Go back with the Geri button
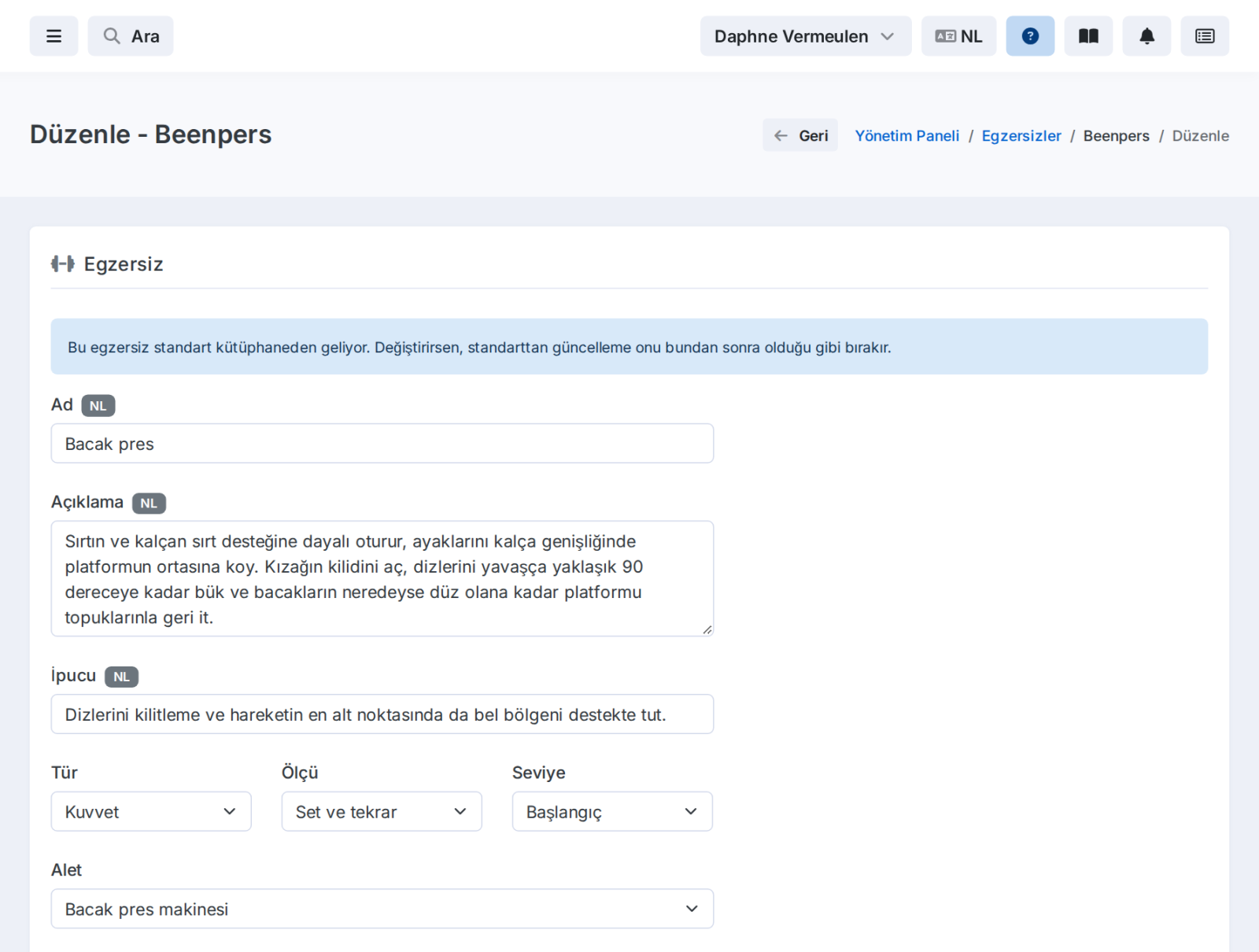The height and width of the screenshot is (952, 1259). (x=800, y=135)
